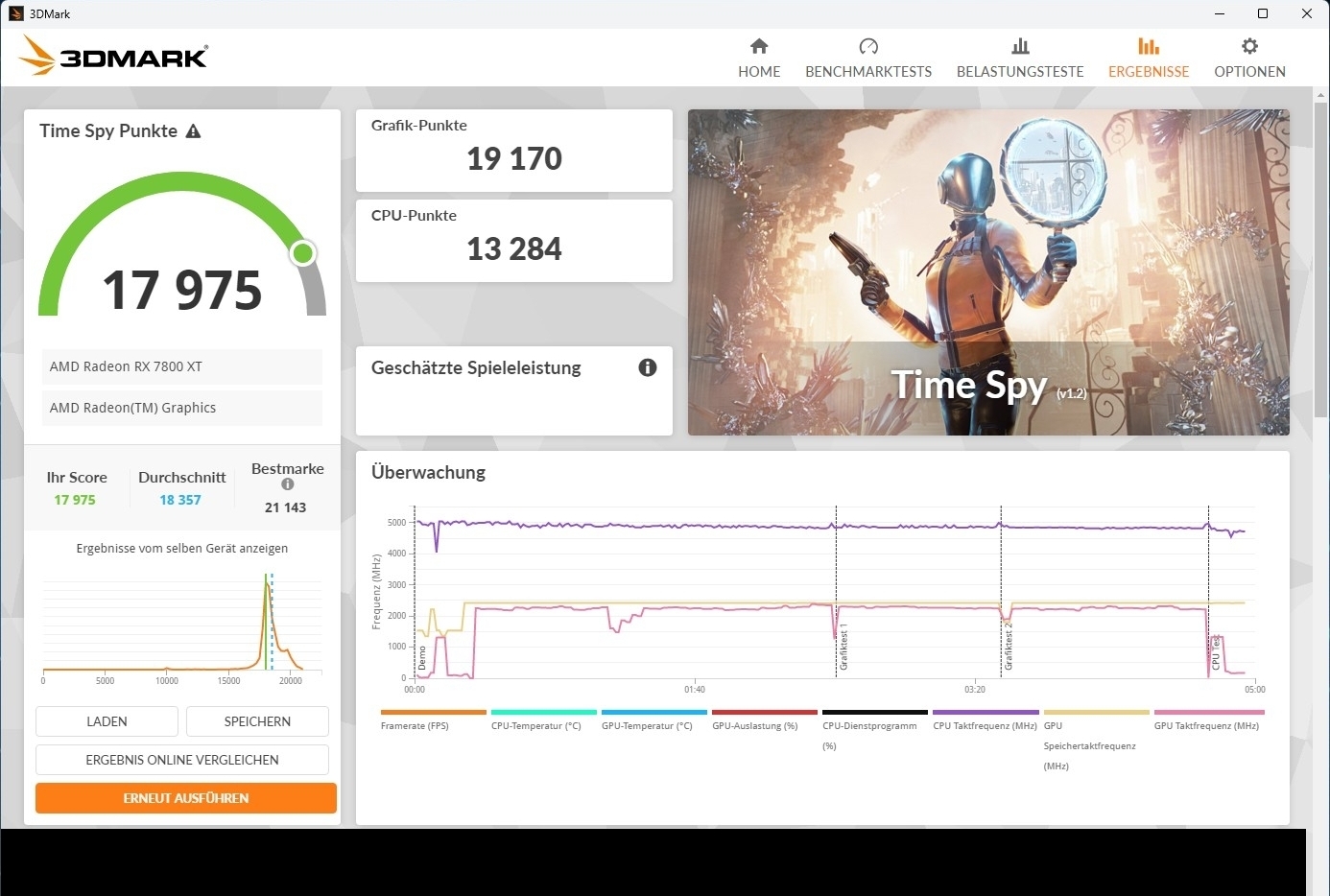Click ERGEBNIS ONLINE VERGLEICHEN button

pyautogui.click(x=182, y=760)
